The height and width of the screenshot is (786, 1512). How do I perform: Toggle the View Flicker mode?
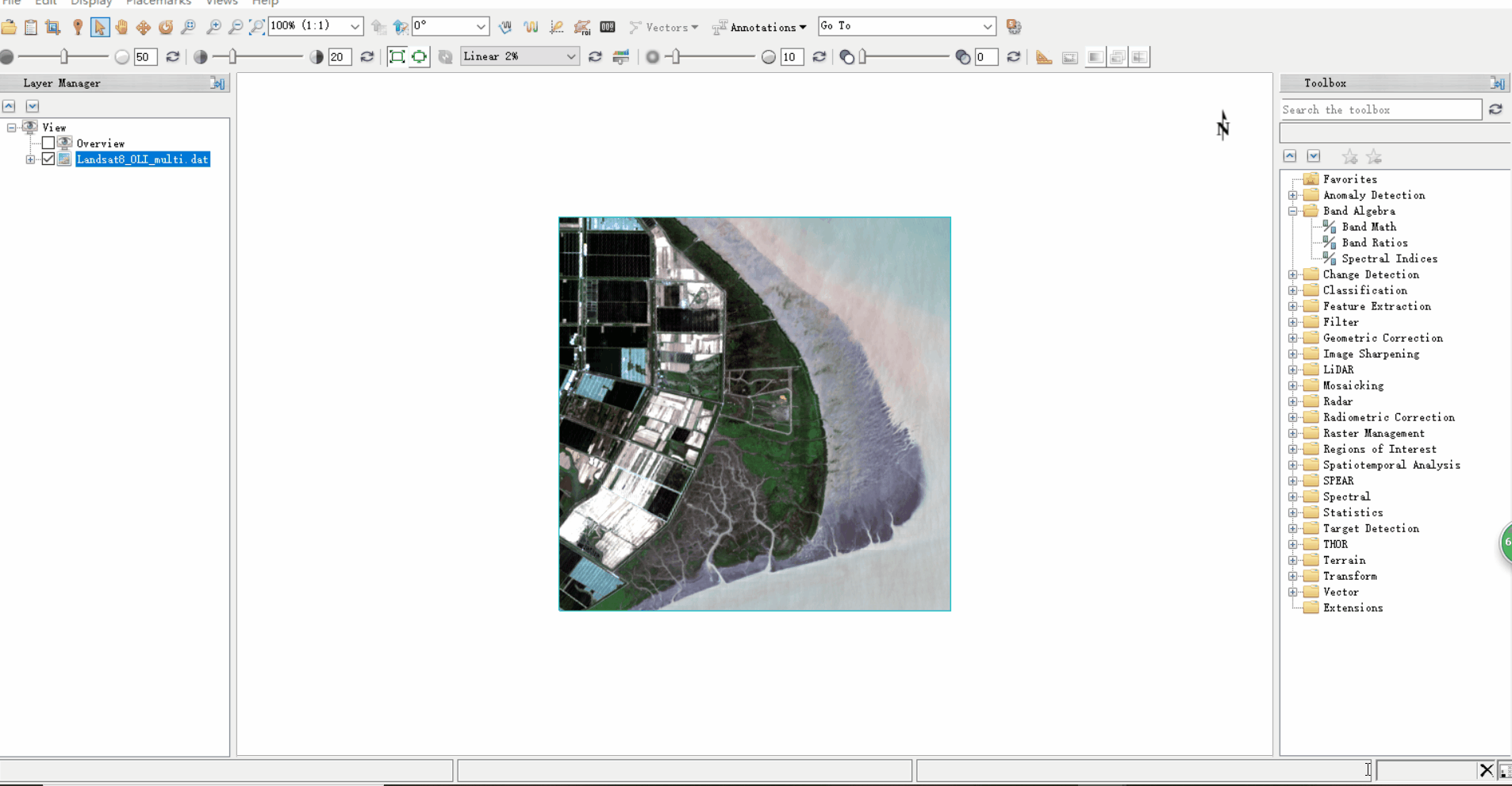[1117, 57]
